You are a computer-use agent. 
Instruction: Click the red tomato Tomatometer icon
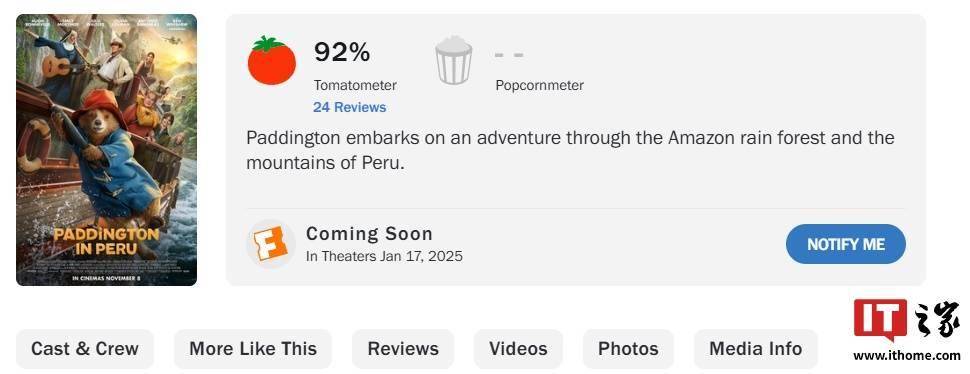272,60
